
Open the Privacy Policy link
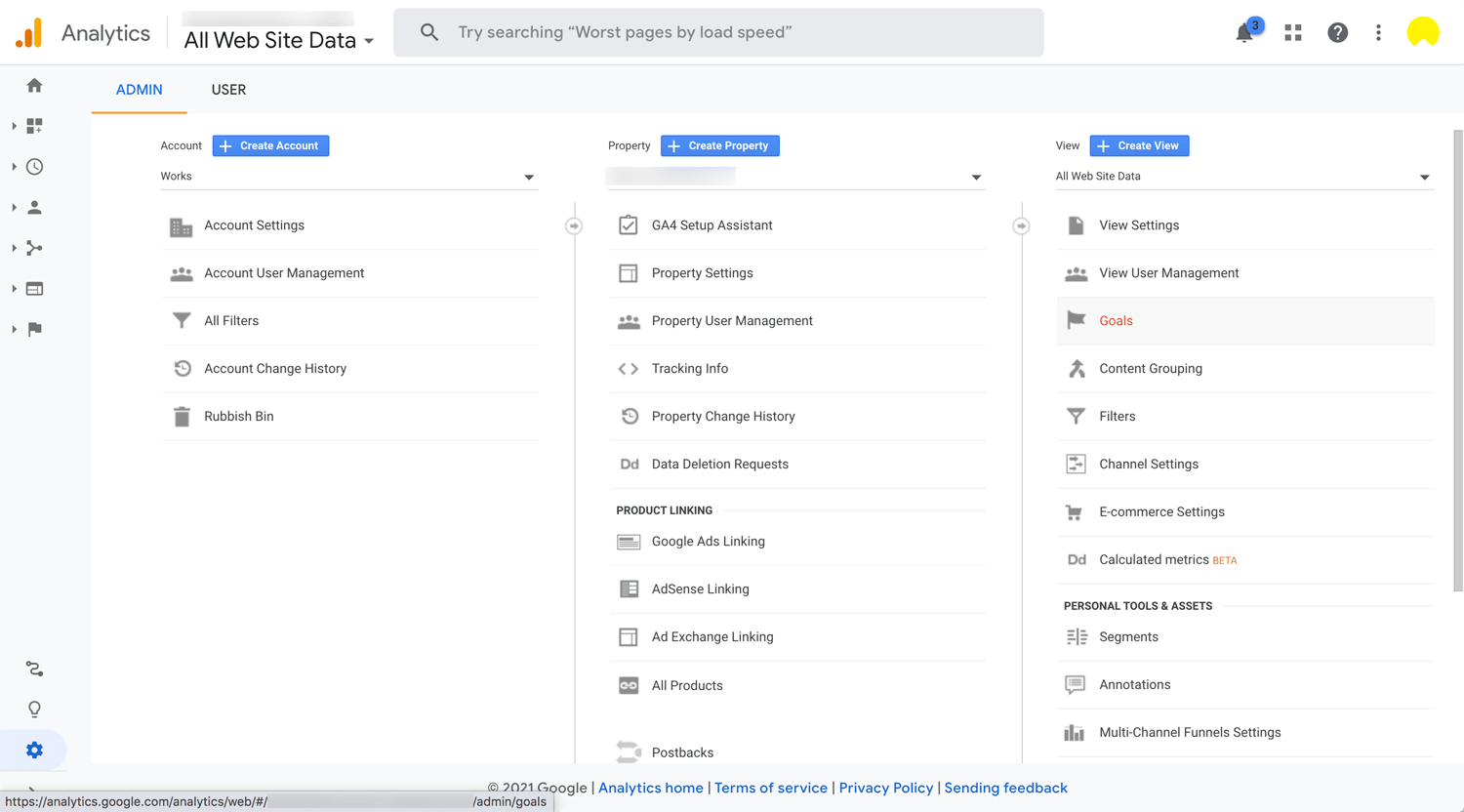886,788
